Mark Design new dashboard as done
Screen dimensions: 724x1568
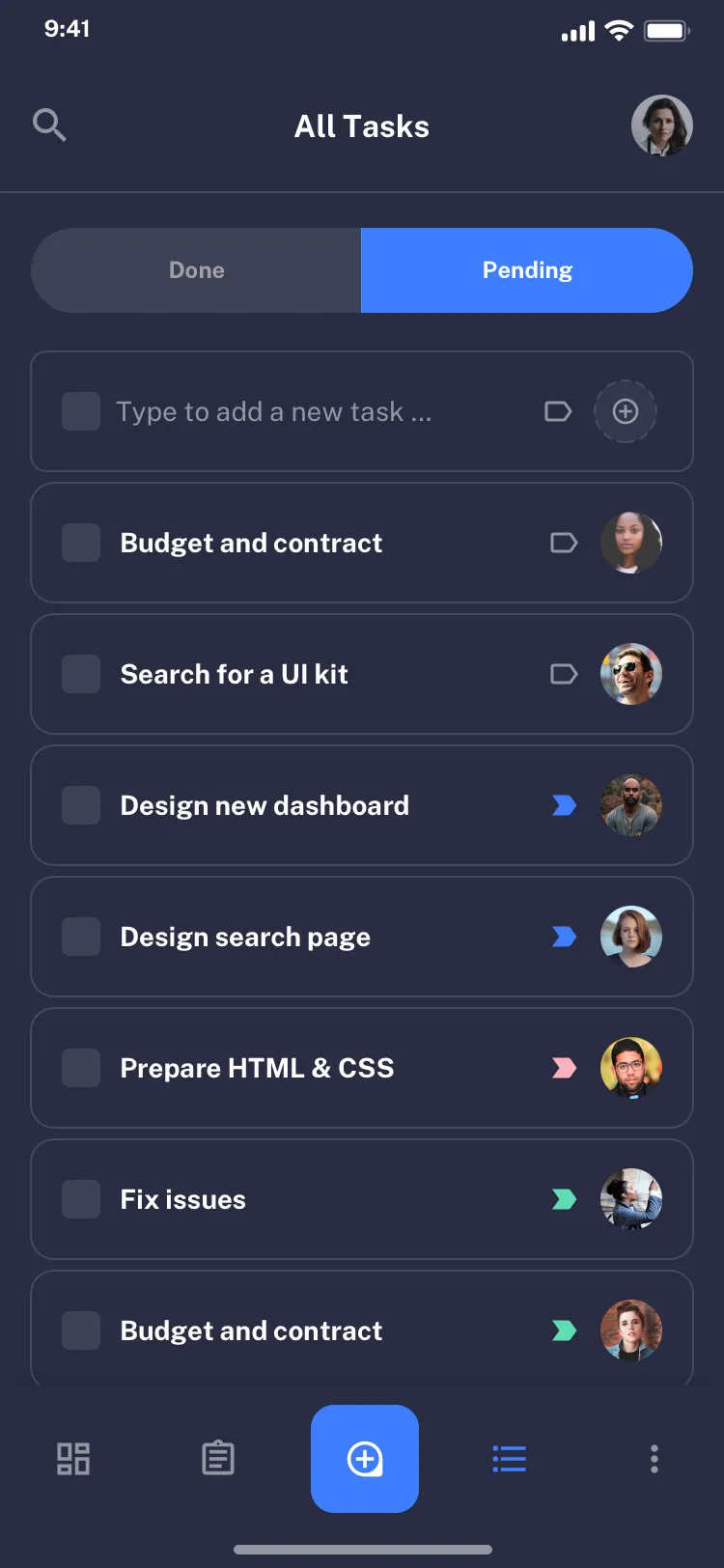[81, 805]
